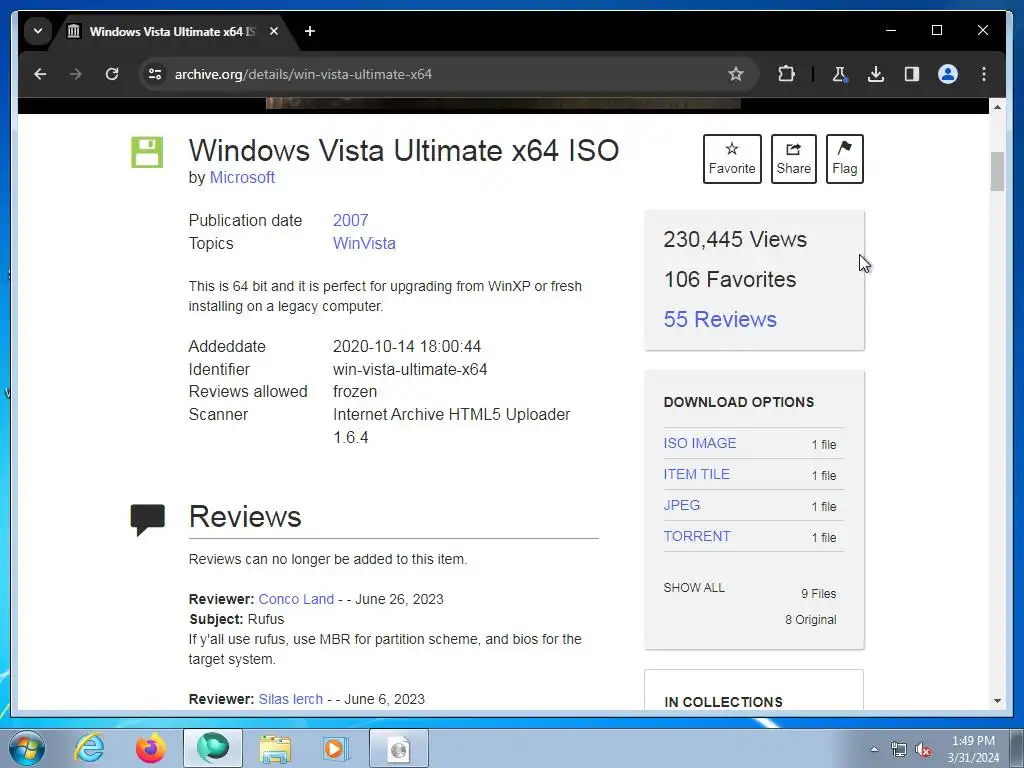Image resolution: width=1024 pixels, height=768 pixels.
Task: Reload the archive.org page
Action: (x=112, y=74)
